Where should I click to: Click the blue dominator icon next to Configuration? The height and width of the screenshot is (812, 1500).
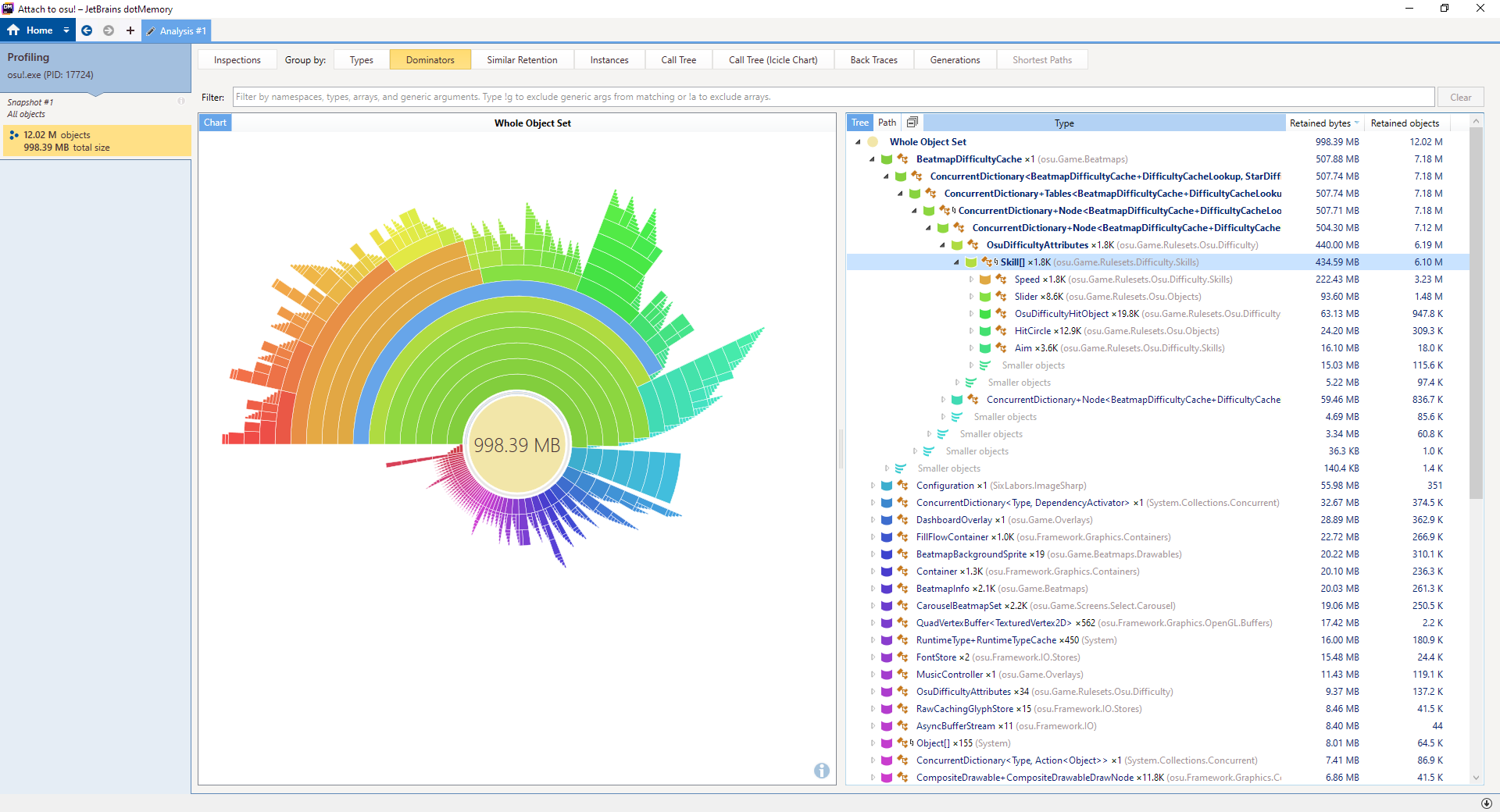887,486
